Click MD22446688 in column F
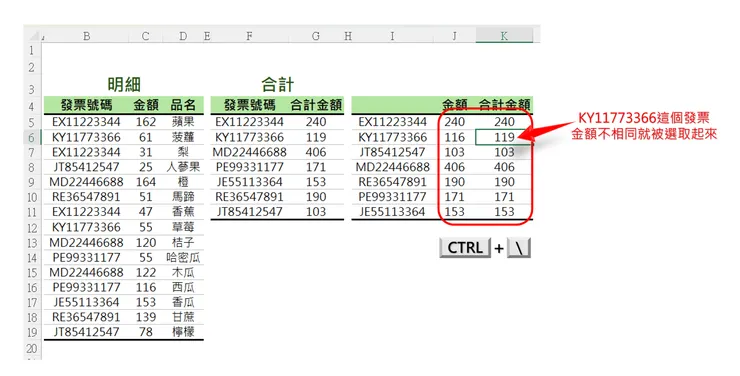 point(249,152)
